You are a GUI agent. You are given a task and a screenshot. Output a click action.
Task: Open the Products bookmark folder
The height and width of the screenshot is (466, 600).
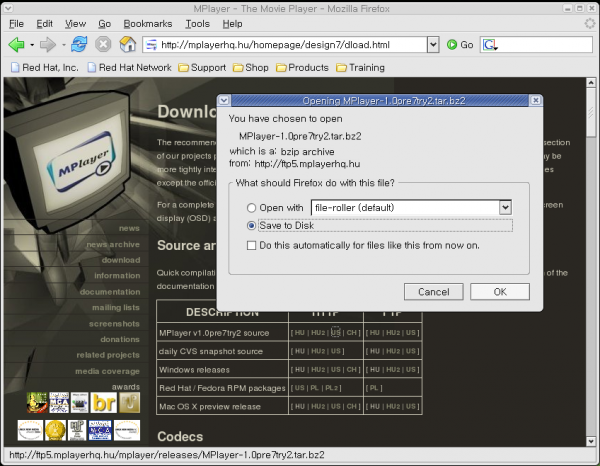click(302, 68)
